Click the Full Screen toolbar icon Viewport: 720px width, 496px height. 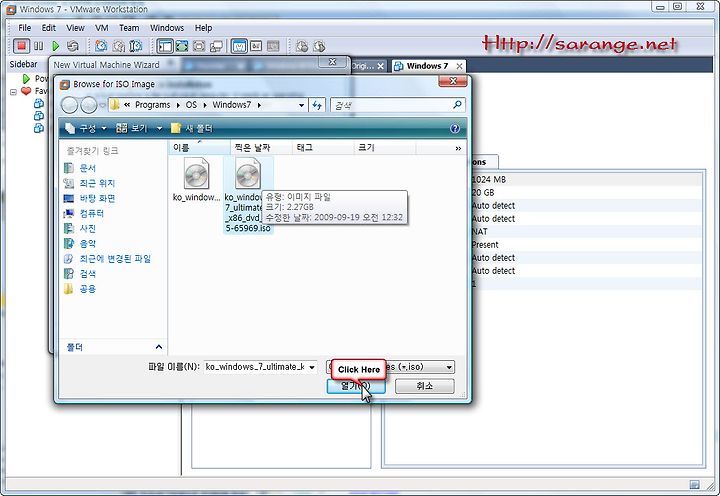click(182, 46)
